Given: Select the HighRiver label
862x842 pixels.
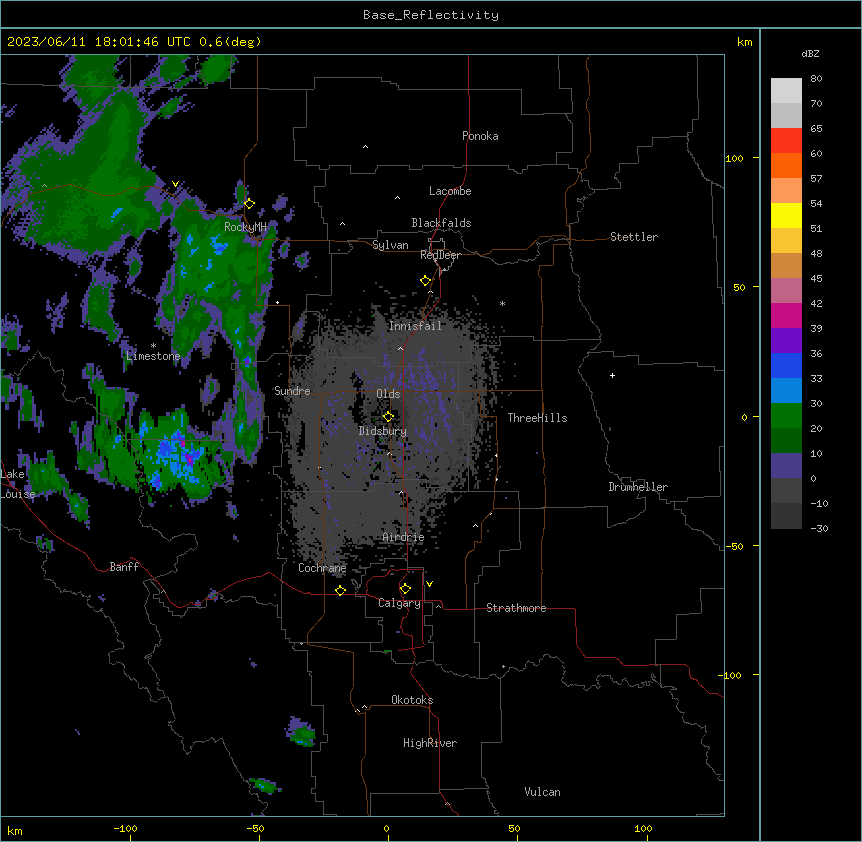Looking at the screenshot, I should [430, 743].
